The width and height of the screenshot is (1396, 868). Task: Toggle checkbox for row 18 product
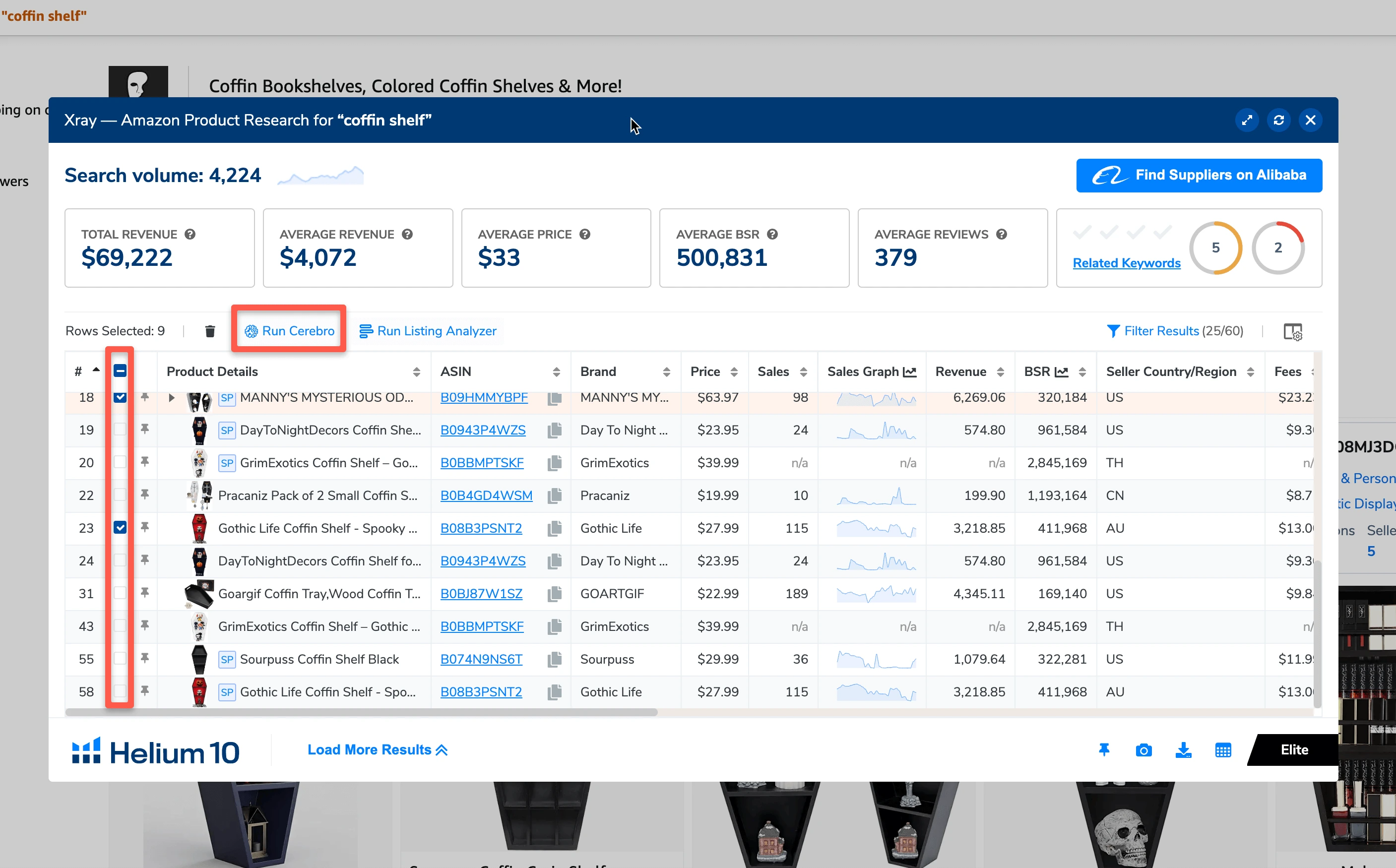120,397
